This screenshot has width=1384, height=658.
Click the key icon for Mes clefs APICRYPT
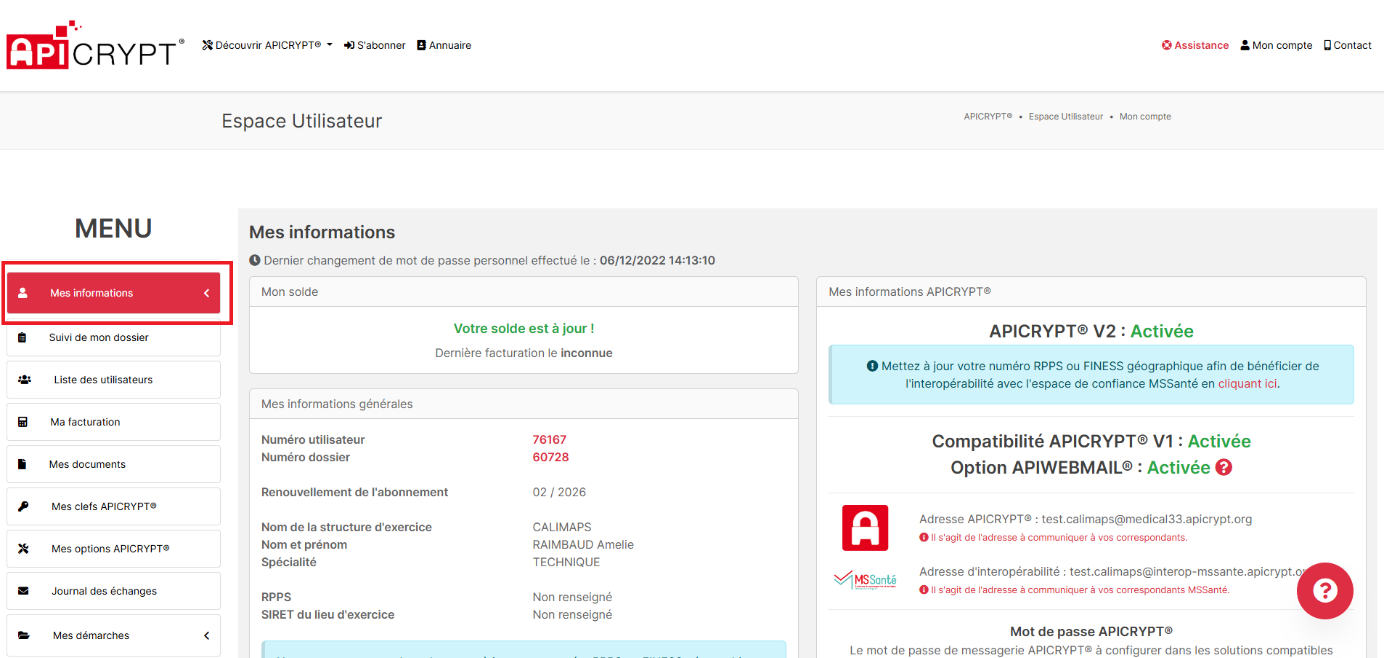23,507
